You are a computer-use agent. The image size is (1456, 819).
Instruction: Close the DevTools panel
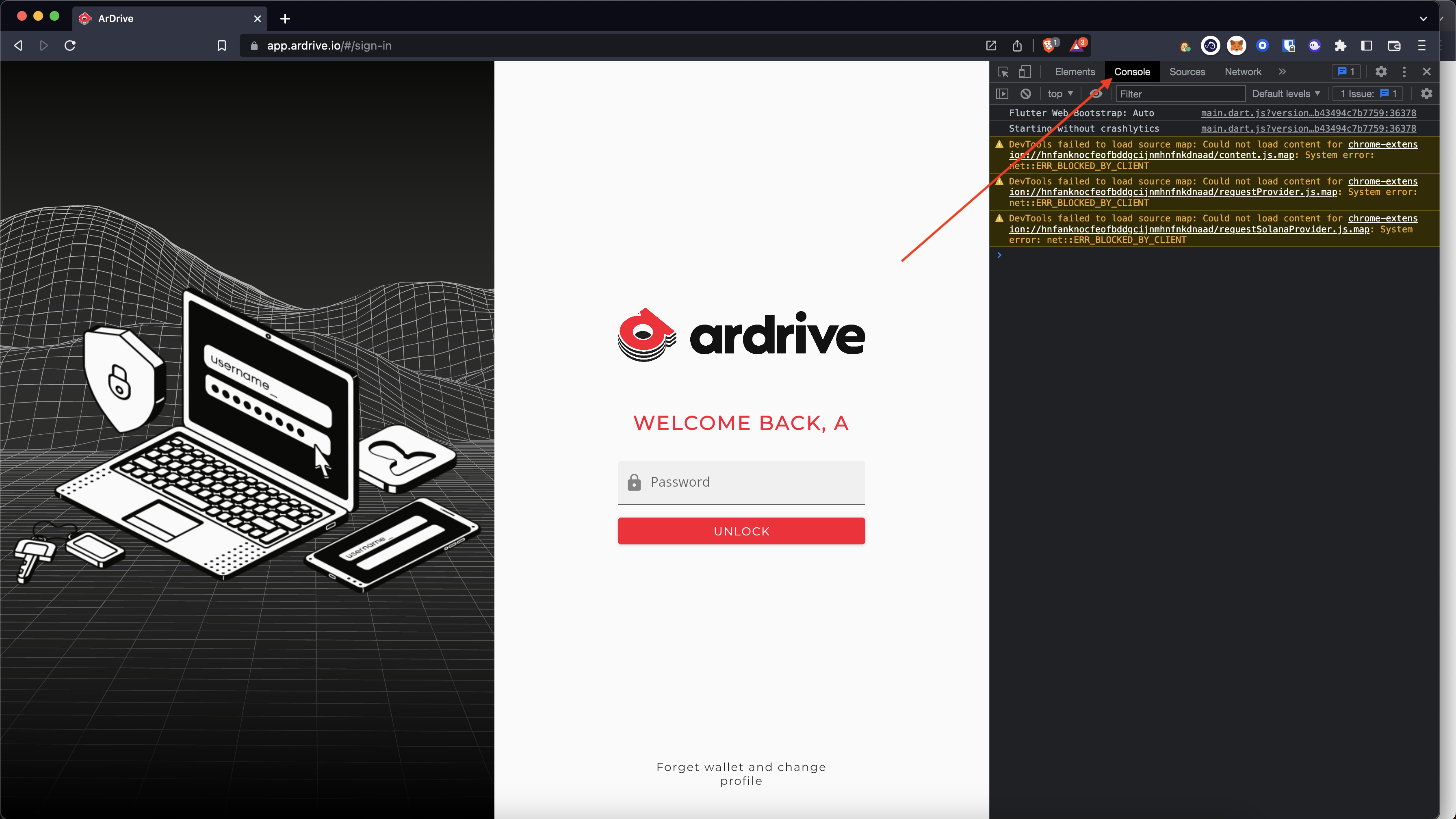(1427, 72)
